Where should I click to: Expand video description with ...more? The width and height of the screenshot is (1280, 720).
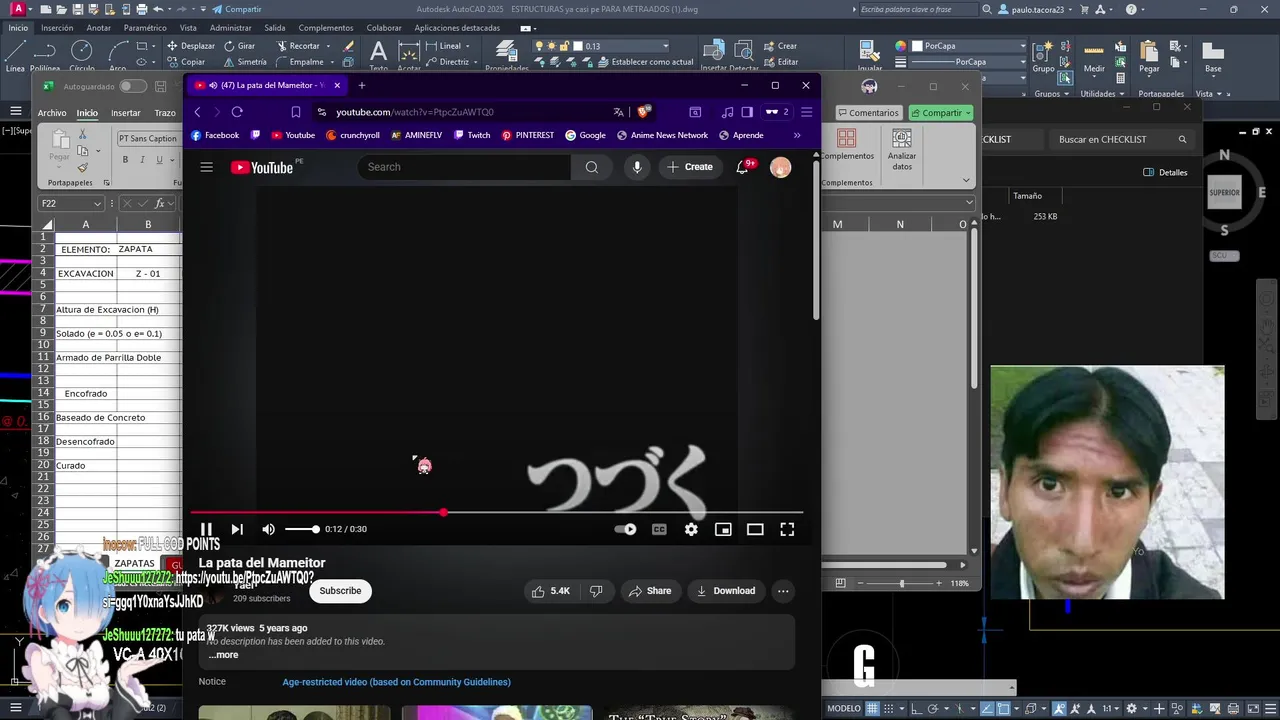[x=224, y=655]
